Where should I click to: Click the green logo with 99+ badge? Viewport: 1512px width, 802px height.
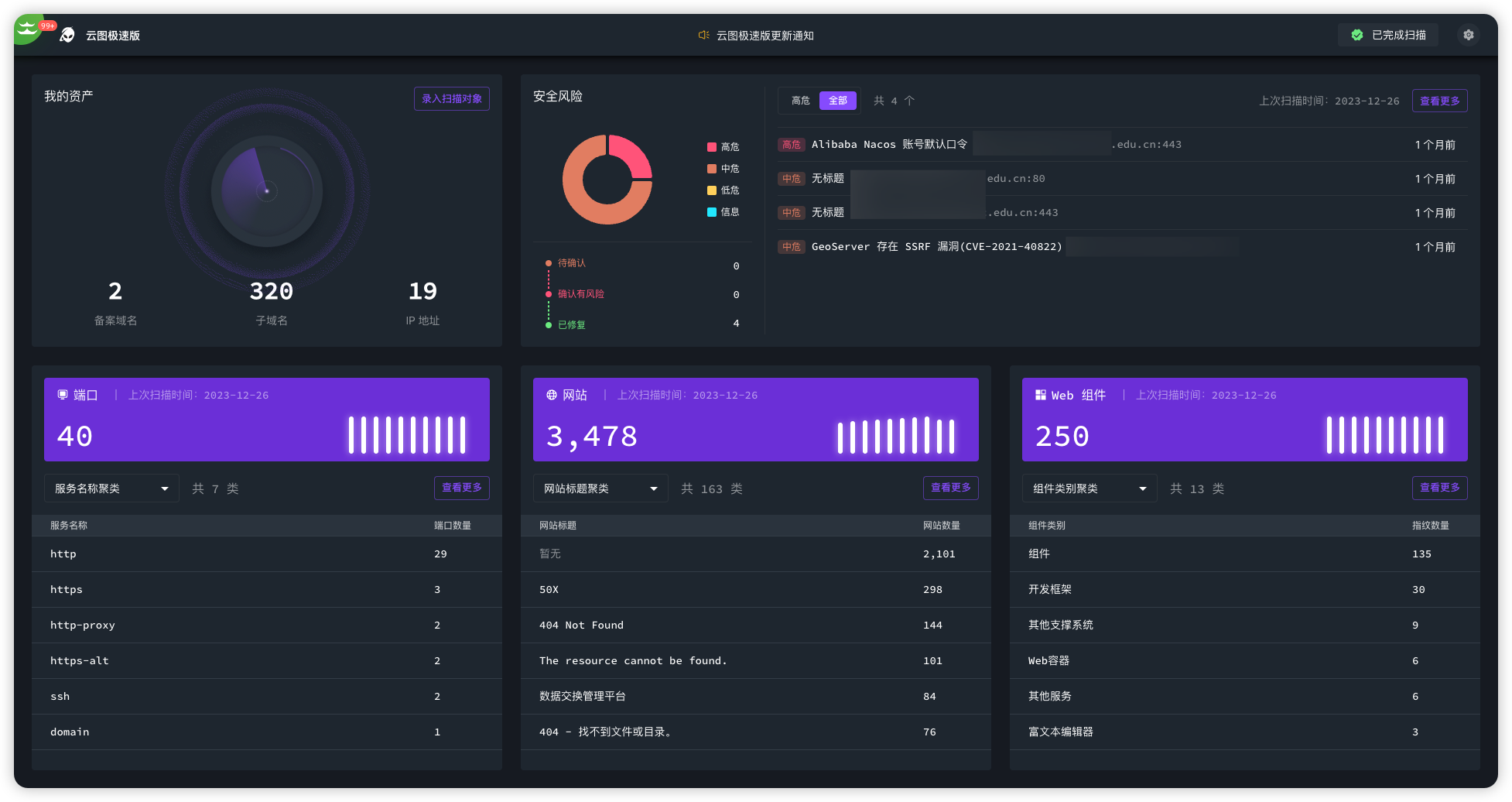pos(29,30)
